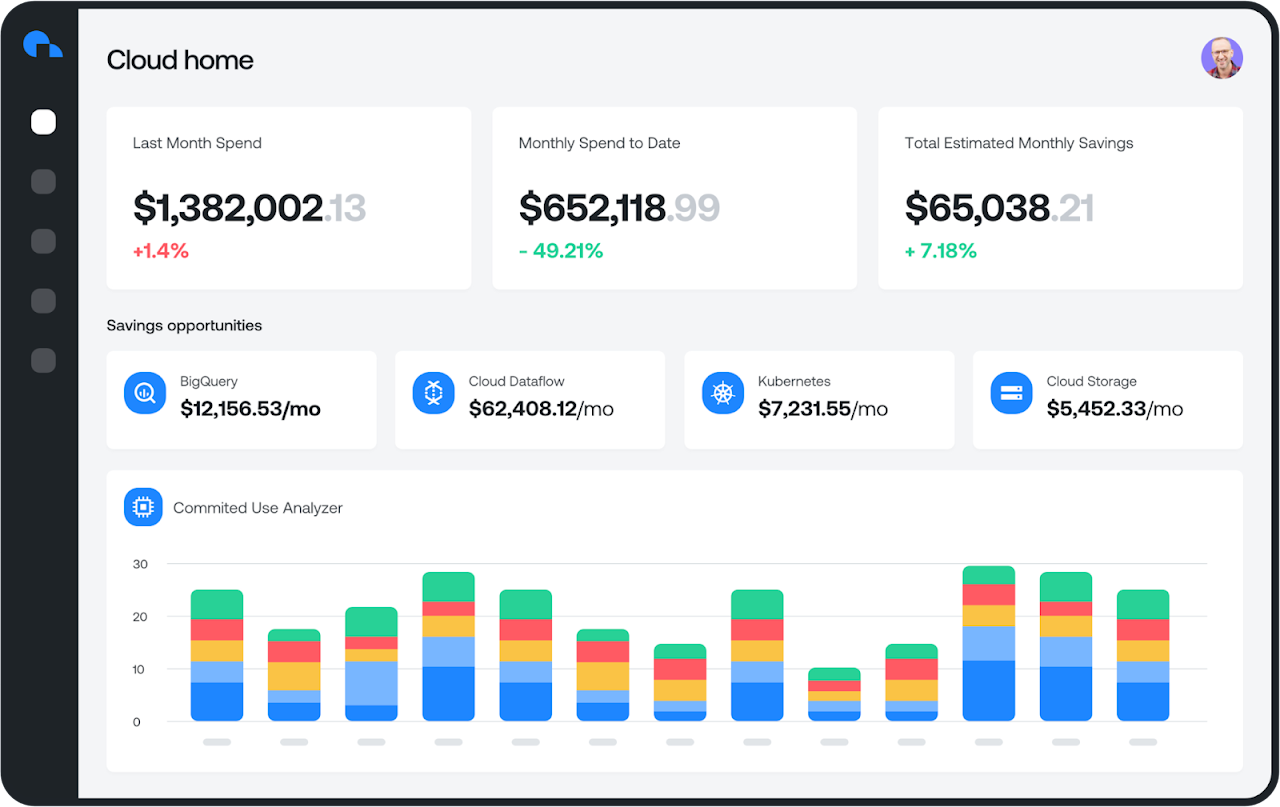Screen dimensions: 1280x807
Task: Click the BigQuery $12,156.53/mo savings amount
Action: pos(250,409)
